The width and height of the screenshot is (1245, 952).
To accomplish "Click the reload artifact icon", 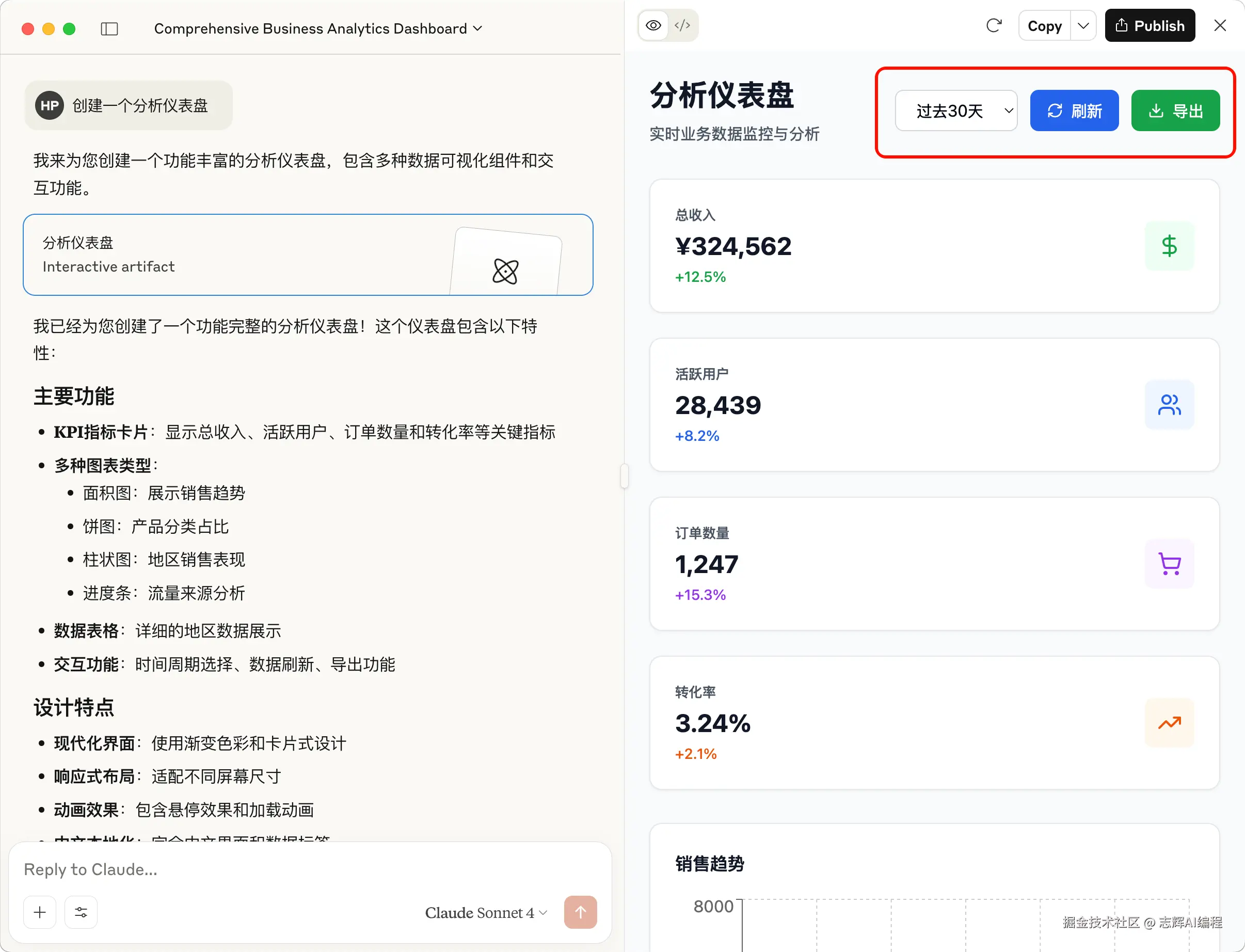I will [x=994, y=25].
